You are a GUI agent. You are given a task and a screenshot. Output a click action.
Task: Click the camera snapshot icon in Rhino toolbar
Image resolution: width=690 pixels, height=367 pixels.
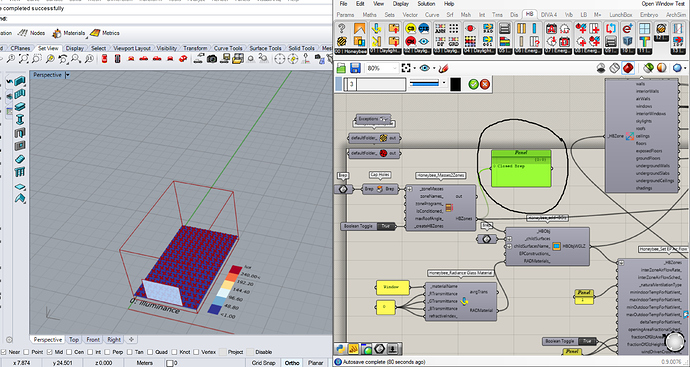[x=212, y=59]
